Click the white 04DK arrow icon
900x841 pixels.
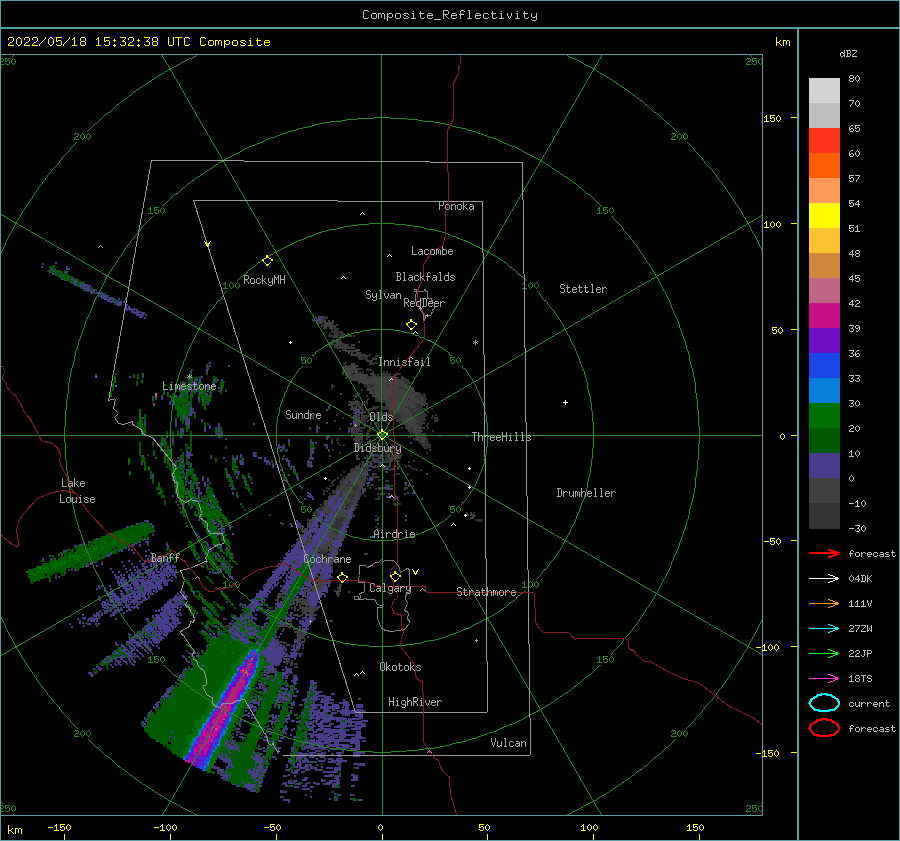[824, 579]
